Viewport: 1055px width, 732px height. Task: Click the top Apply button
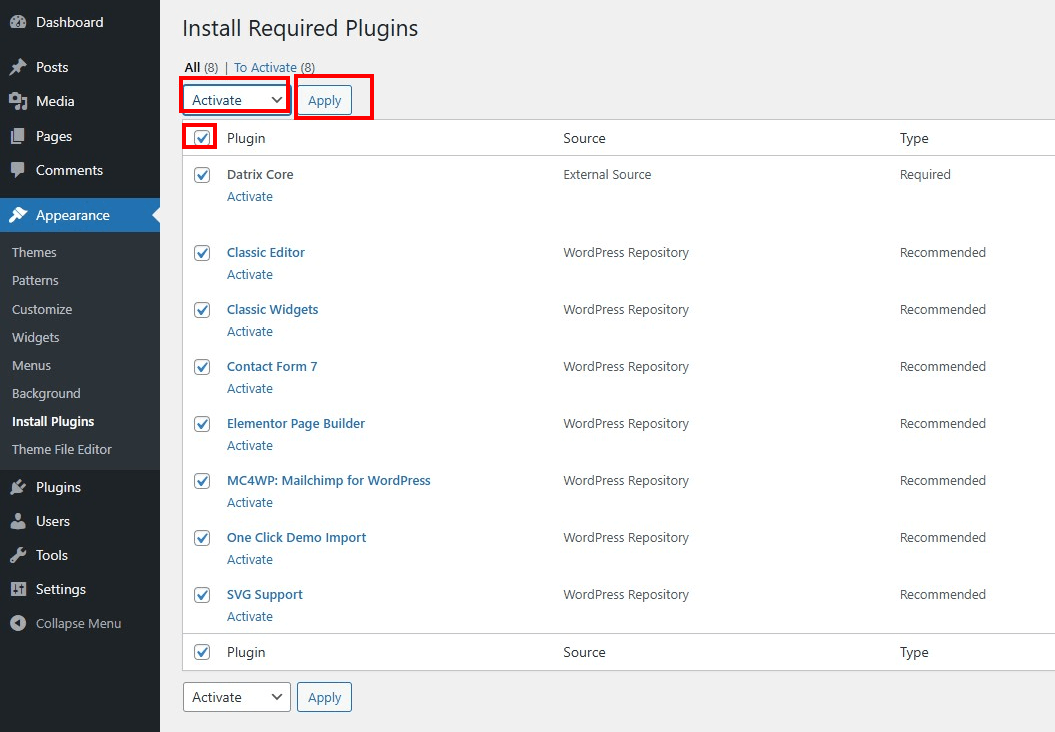click(324, 100)
